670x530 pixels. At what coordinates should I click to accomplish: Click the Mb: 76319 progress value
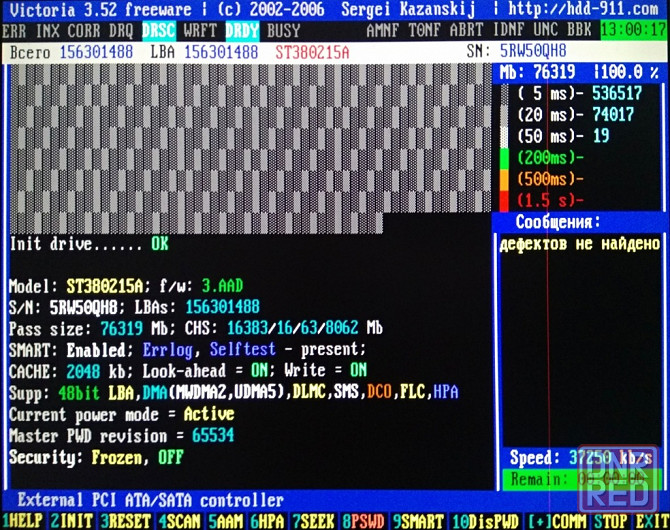point(537,72)
